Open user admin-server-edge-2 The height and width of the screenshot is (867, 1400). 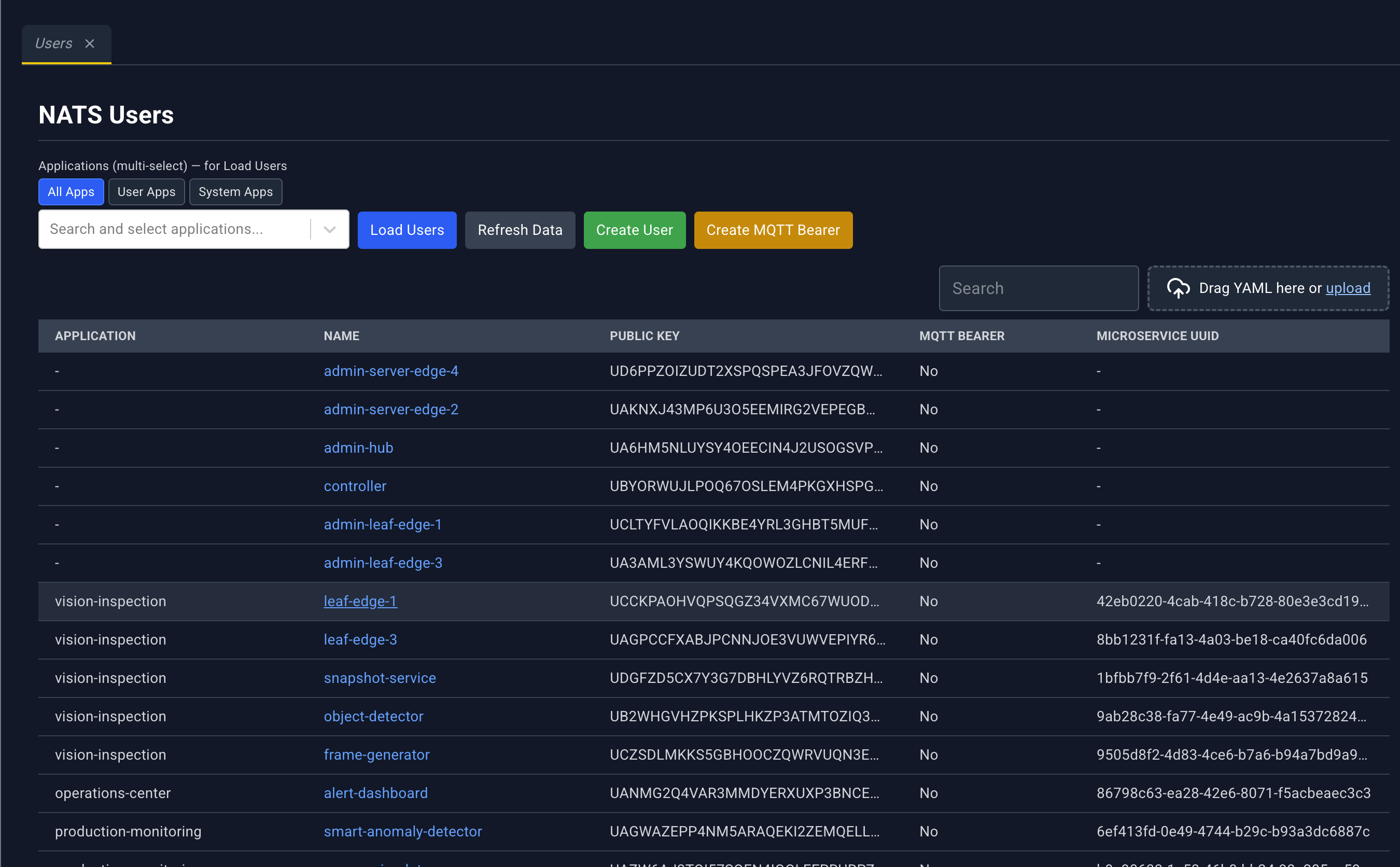391,410
